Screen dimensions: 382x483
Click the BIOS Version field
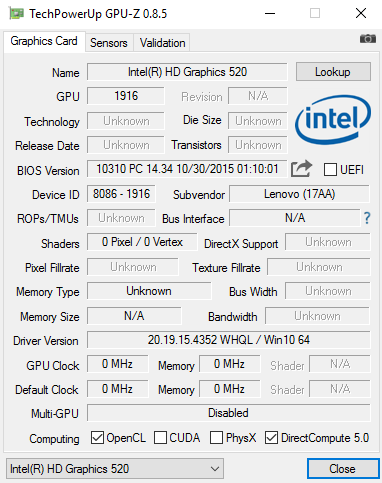[x=187, y=169]
